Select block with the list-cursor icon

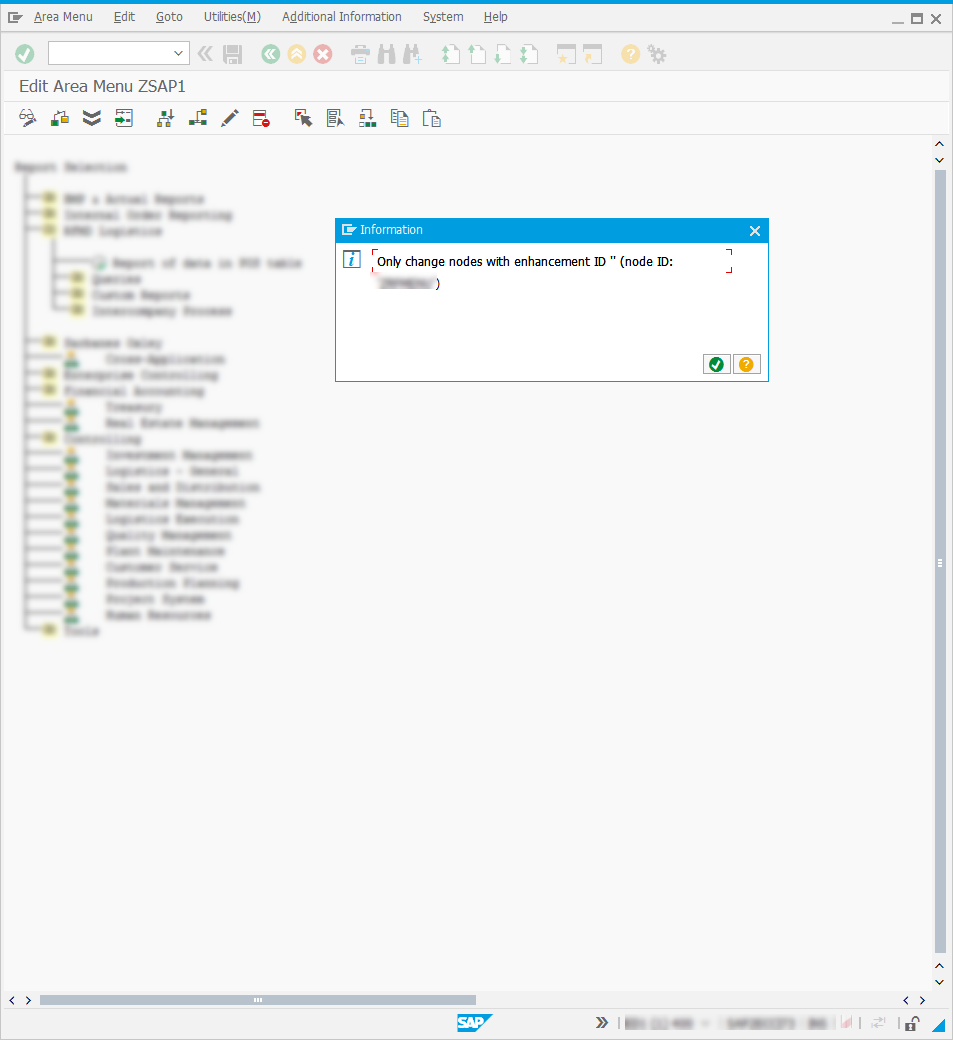point(335,118)
